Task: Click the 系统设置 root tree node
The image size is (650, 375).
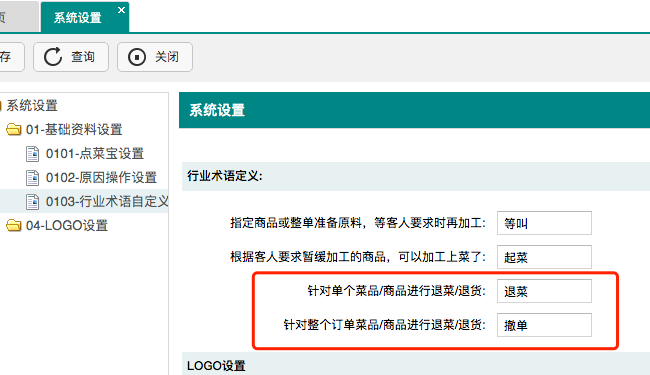Action: click(x=32, y=106)
